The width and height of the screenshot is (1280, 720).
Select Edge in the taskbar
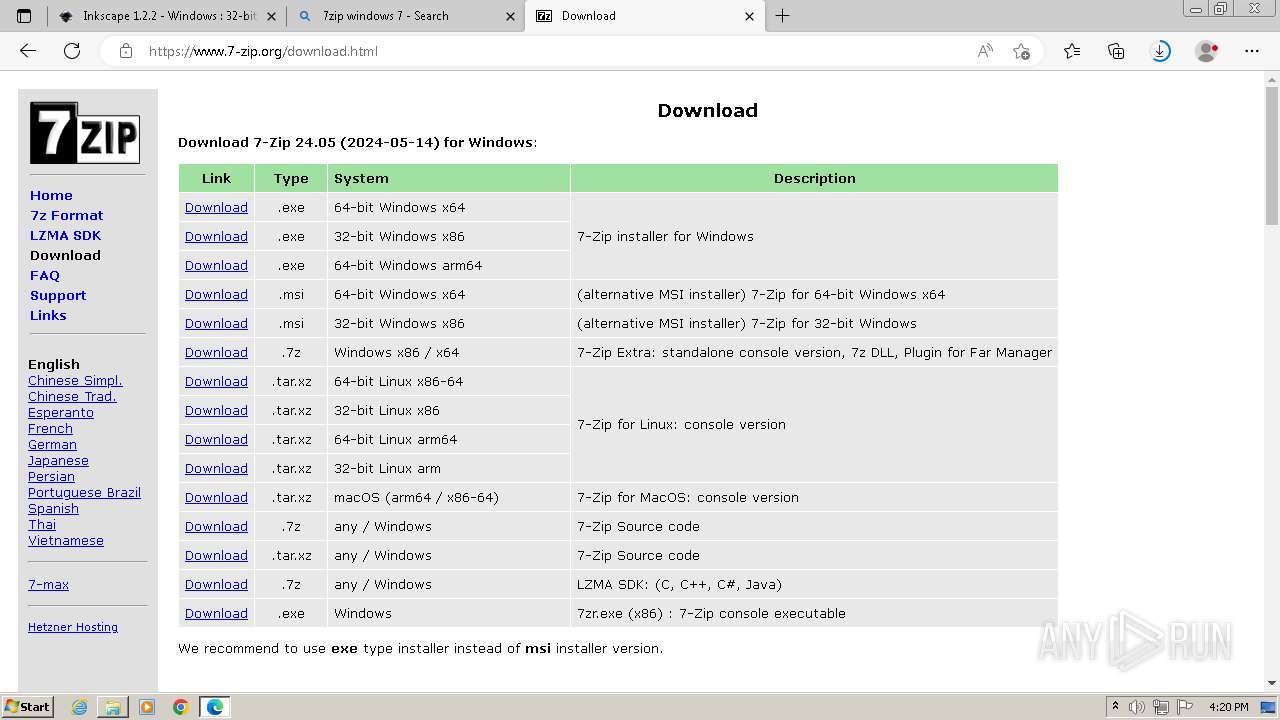point(215,707)
